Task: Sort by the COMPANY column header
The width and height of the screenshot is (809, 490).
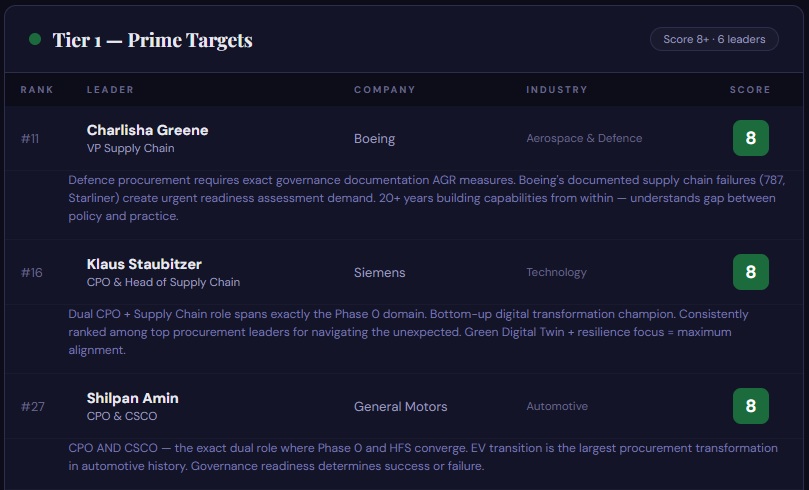Action: 384,90
